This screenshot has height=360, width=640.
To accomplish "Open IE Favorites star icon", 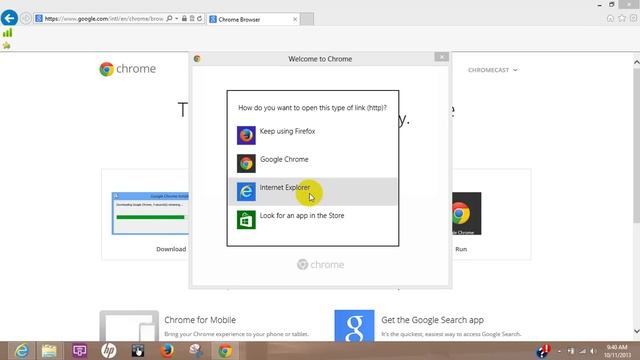I will (x=622, y=18).
